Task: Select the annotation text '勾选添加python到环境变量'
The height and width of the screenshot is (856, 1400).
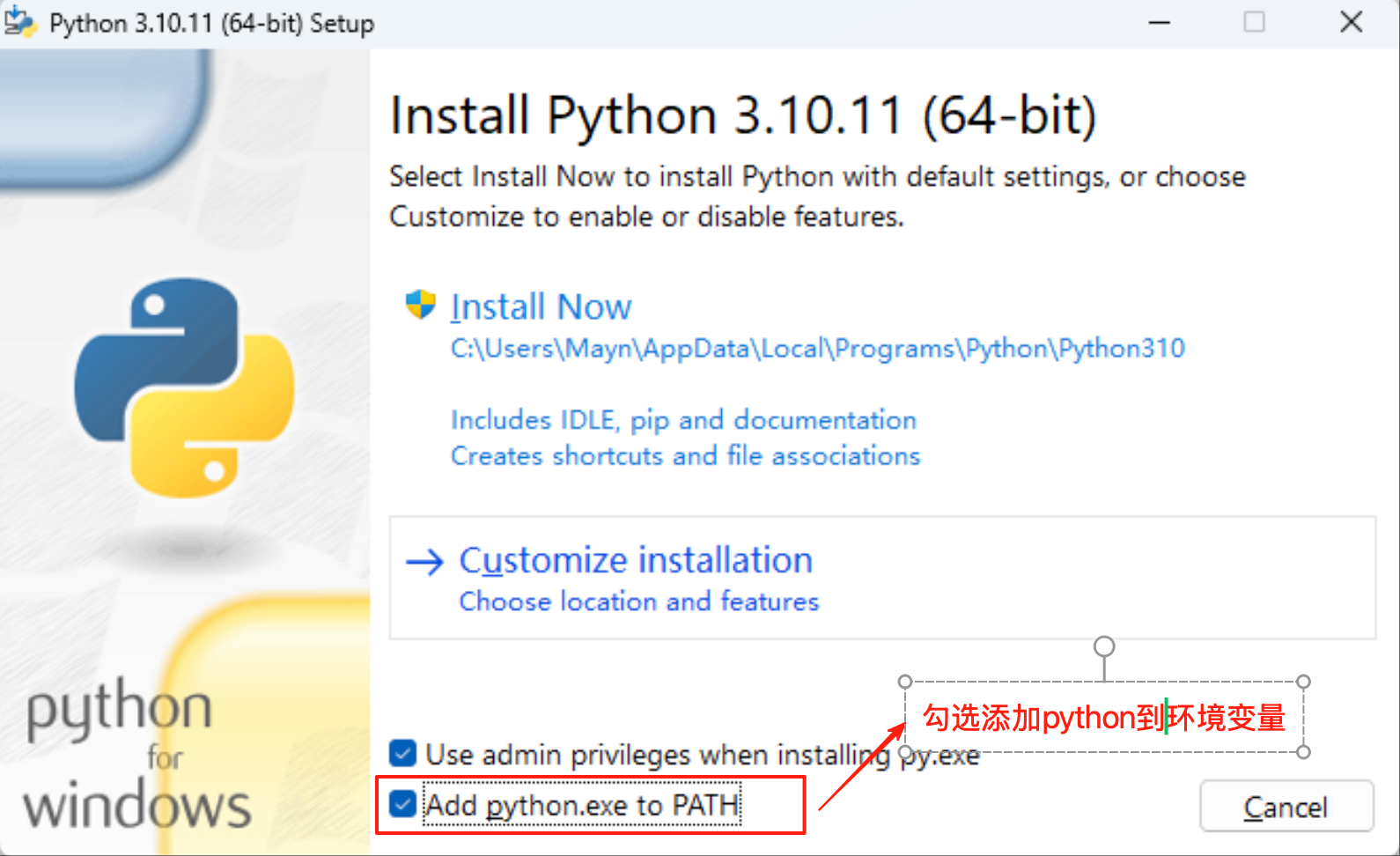Action: coord(1103,718)
